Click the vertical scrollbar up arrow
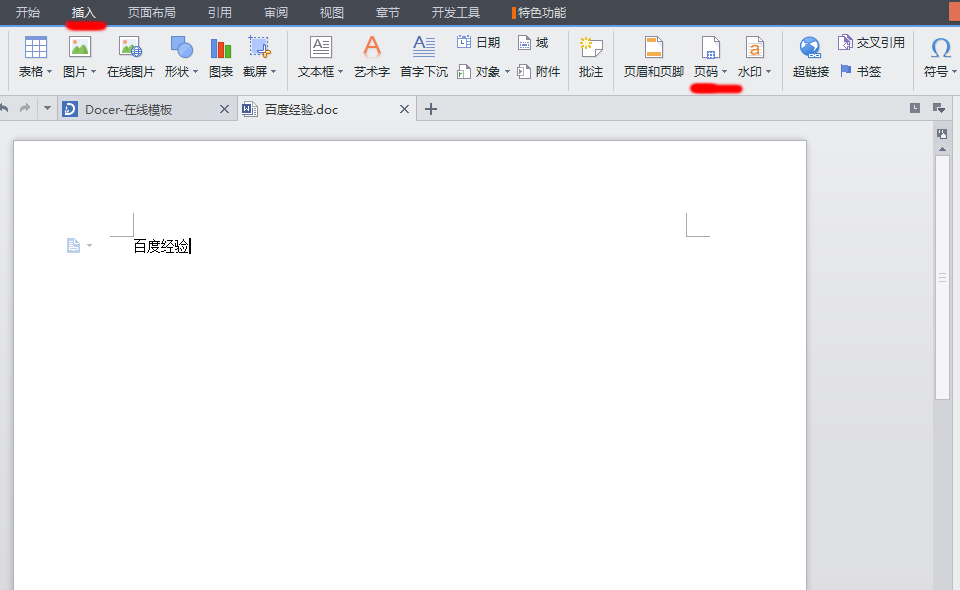Screen dimensions: 960x590 [x=942, y=149]
